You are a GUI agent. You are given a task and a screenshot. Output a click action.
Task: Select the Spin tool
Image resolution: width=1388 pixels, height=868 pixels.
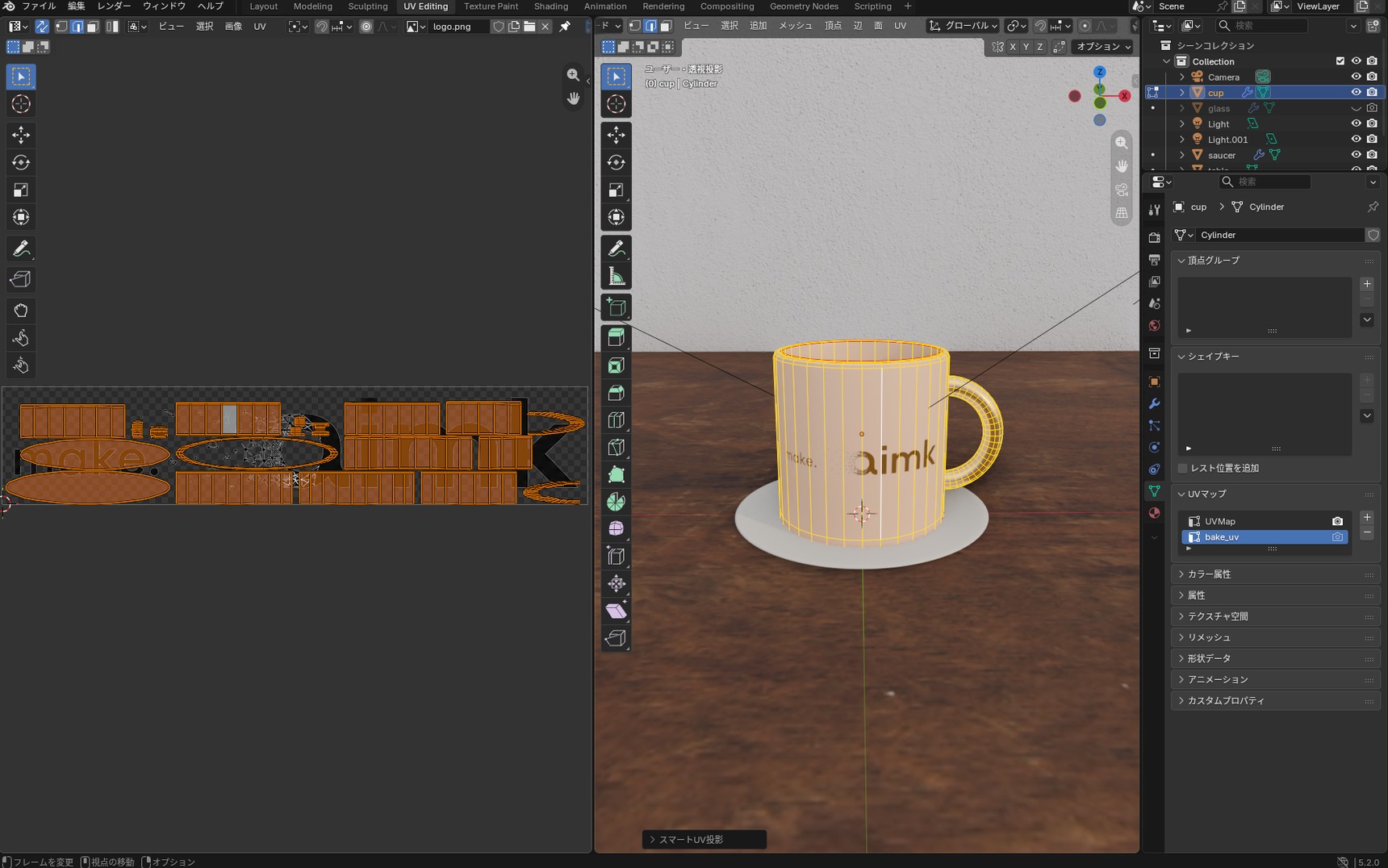tap(617, 502)
